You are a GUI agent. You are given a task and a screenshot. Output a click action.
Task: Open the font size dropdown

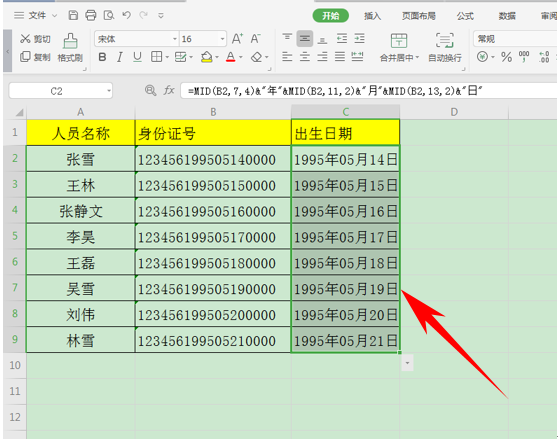tap(222, 39)
